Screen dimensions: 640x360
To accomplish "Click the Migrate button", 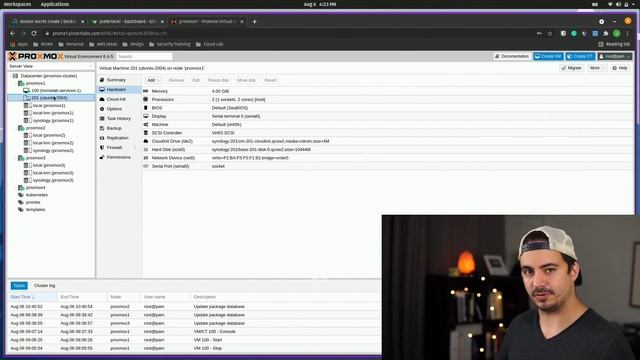I will click(x=571, y=68).
